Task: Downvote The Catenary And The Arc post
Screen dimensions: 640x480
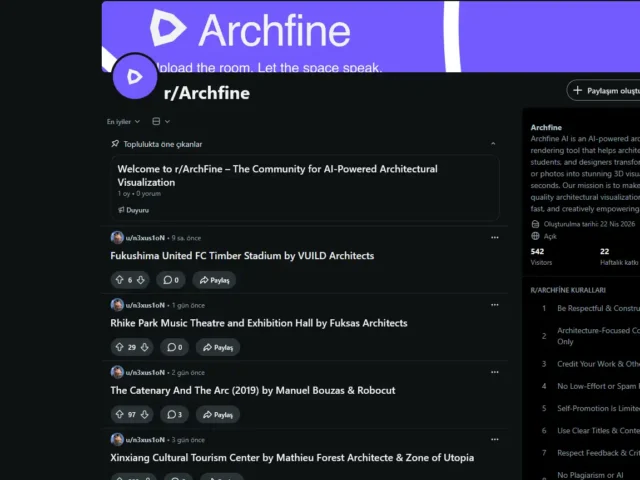Action: click(x=145, y=415)
